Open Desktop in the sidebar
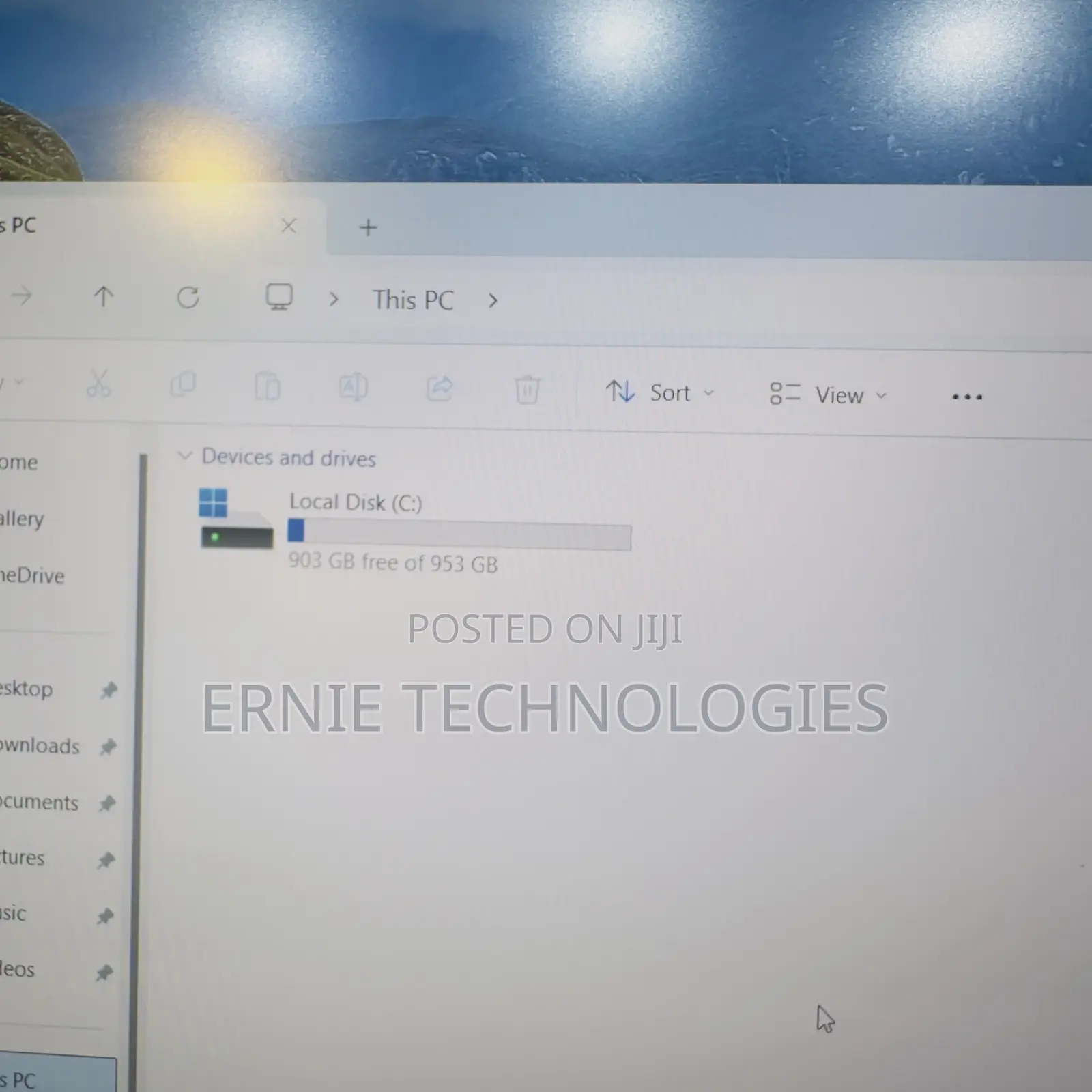The image size is (1092, 1092). click(26, 689)
